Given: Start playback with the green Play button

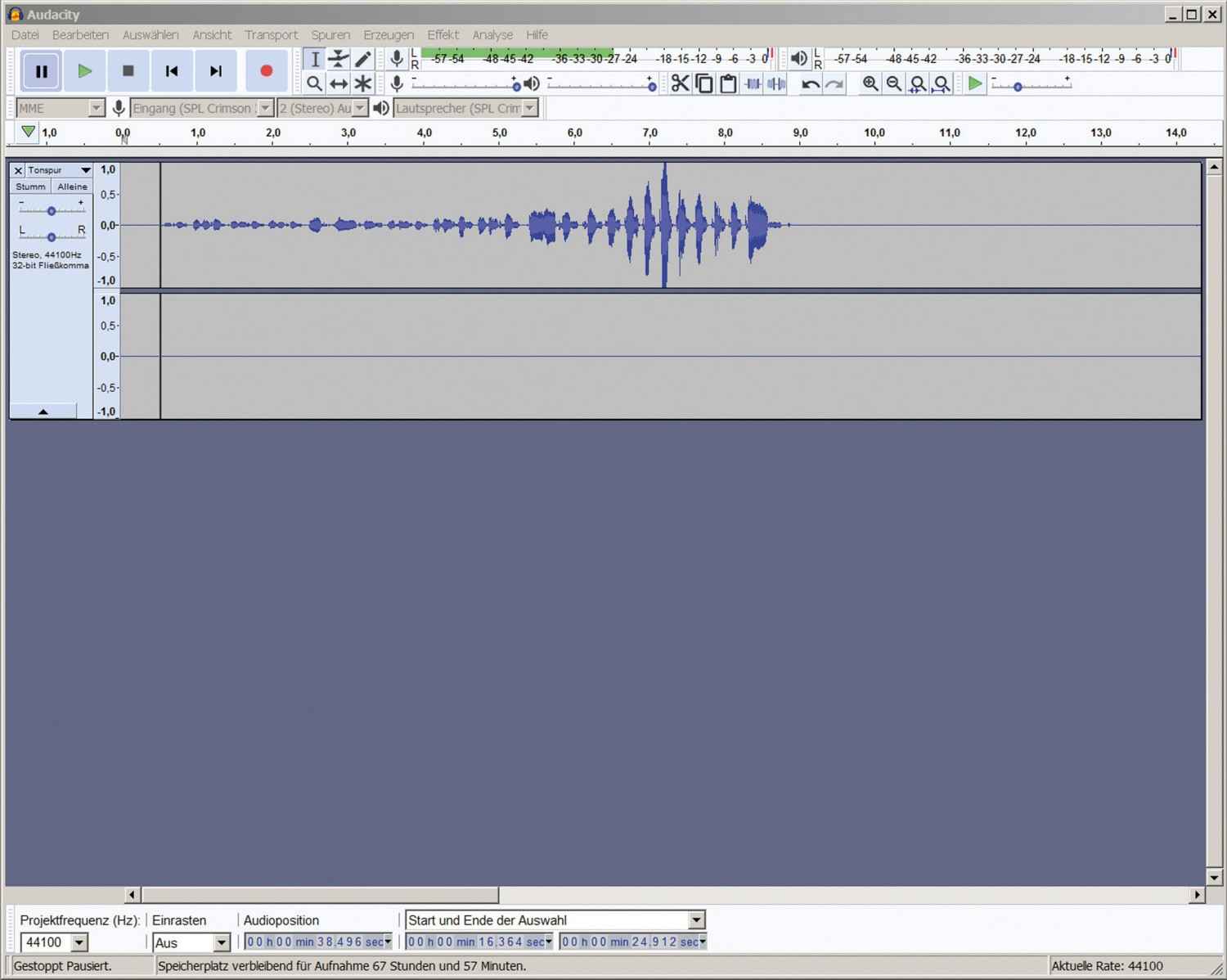Looking at the screenshot, I should tap(84, 71).
